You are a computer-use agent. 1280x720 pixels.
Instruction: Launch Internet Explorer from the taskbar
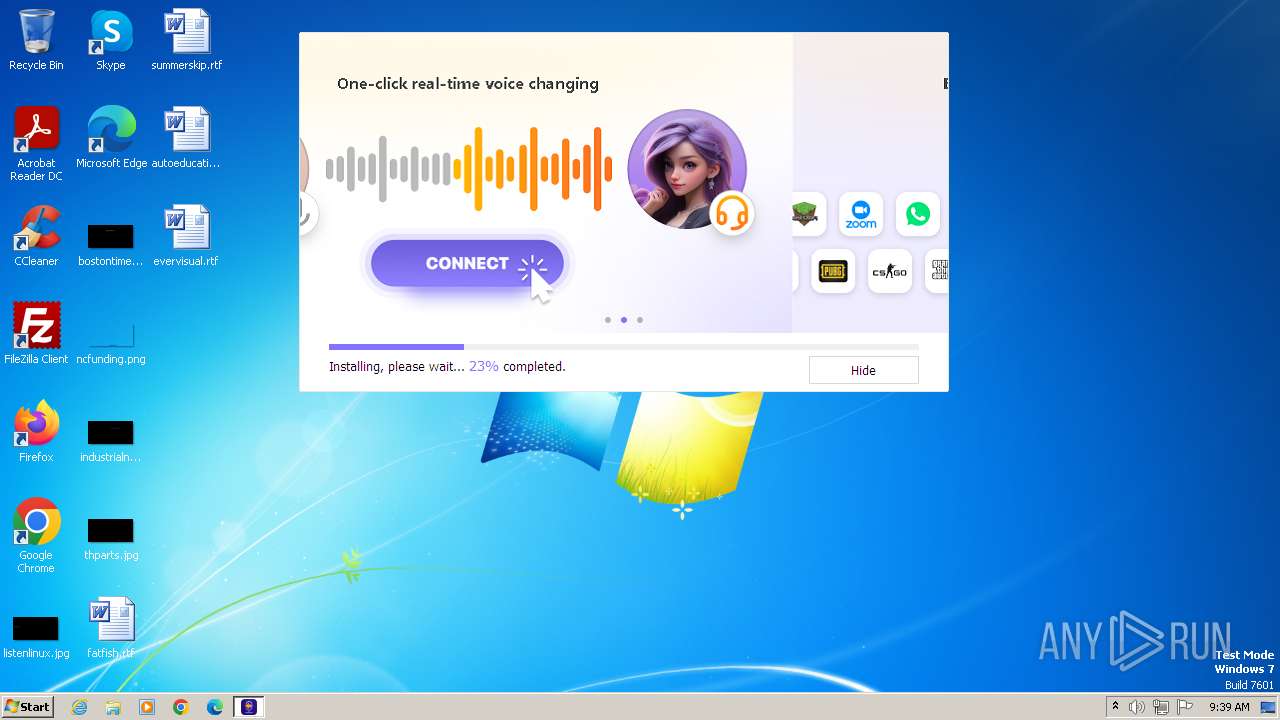pos(80,707)
